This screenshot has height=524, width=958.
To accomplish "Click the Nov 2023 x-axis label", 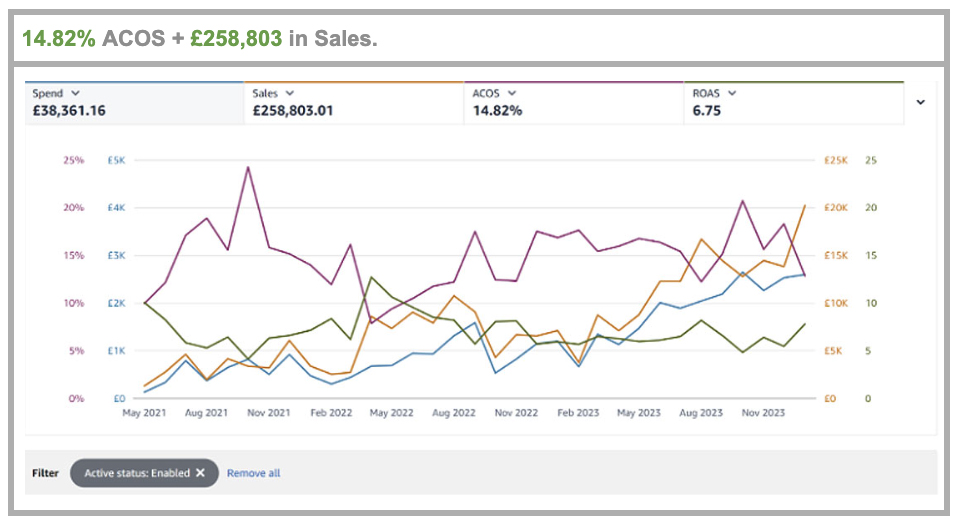I will tap(762, 412).
